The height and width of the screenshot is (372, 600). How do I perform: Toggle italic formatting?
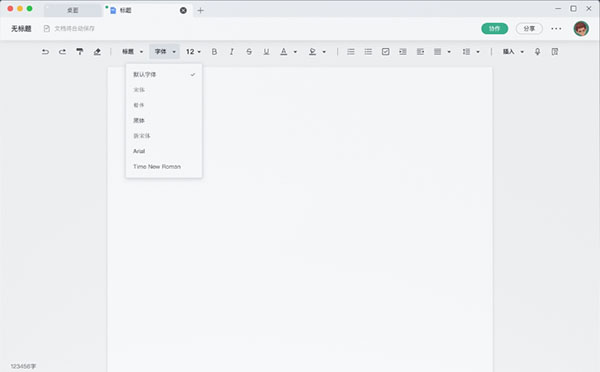tap(232, 52)
